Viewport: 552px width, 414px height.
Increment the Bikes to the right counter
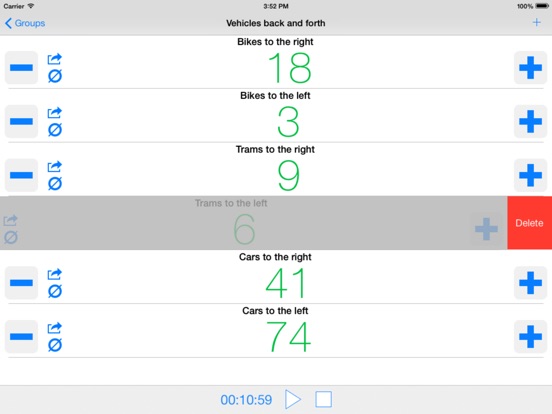(530, 68)
